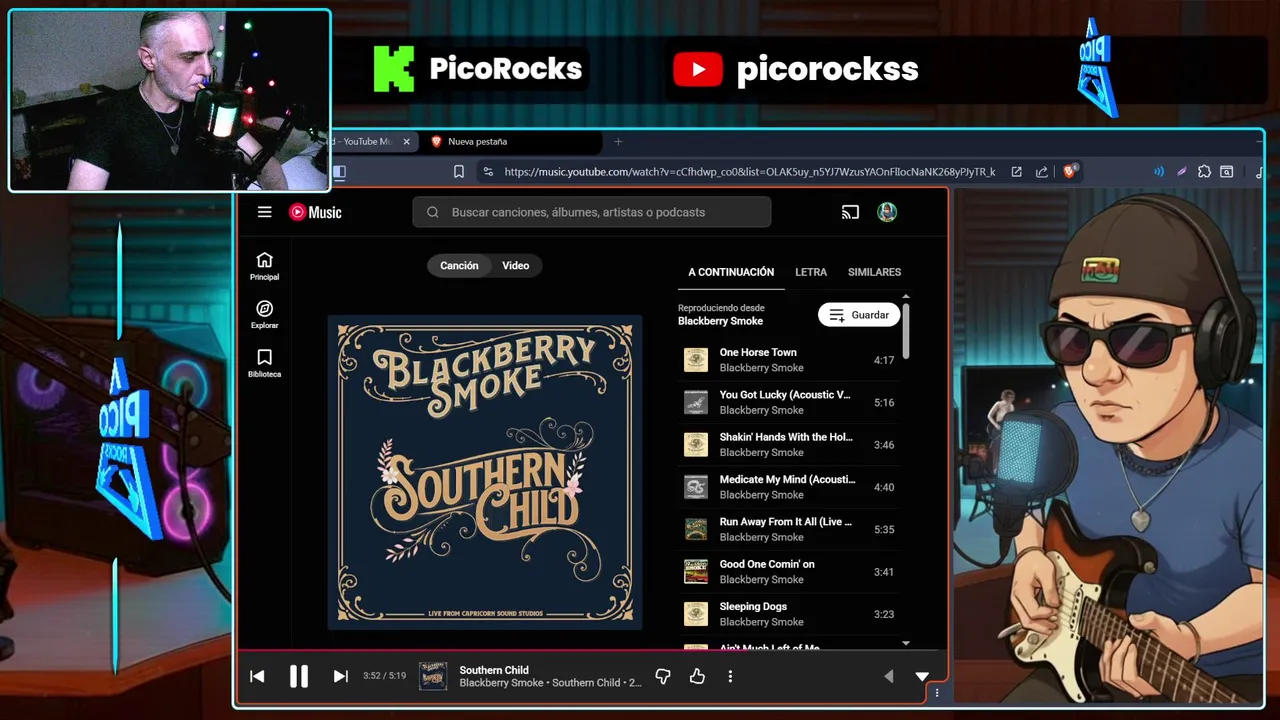The width and height of the screenshot is (1280, 720).
Task: Open Biblioteca in the sidebar
Action: click(x=264, y=363)
